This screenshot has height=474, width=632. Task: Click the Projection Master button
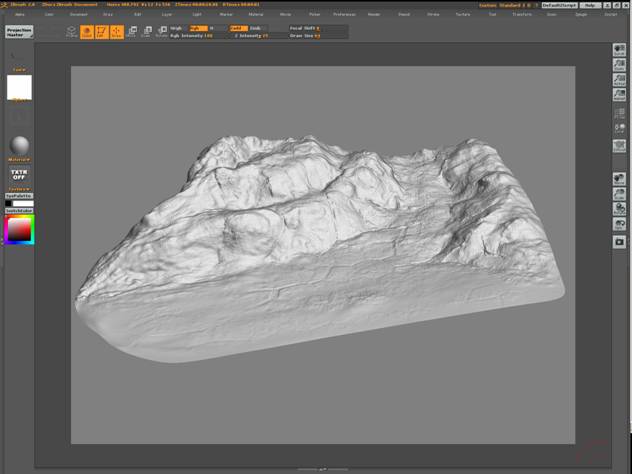19,32
